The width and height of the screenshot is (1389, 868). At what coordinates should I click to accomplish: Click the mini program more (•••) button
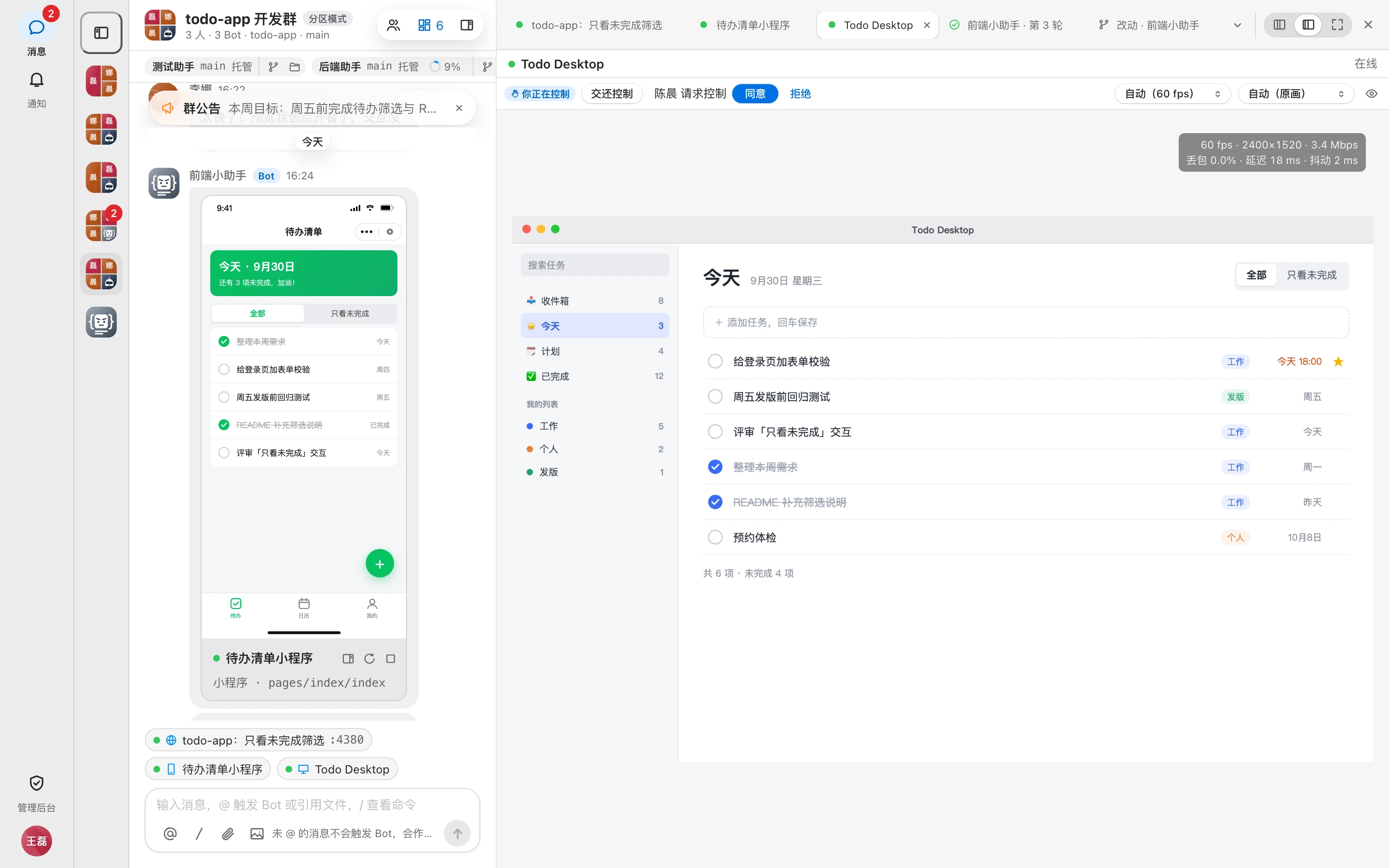[x=366, y=232]
